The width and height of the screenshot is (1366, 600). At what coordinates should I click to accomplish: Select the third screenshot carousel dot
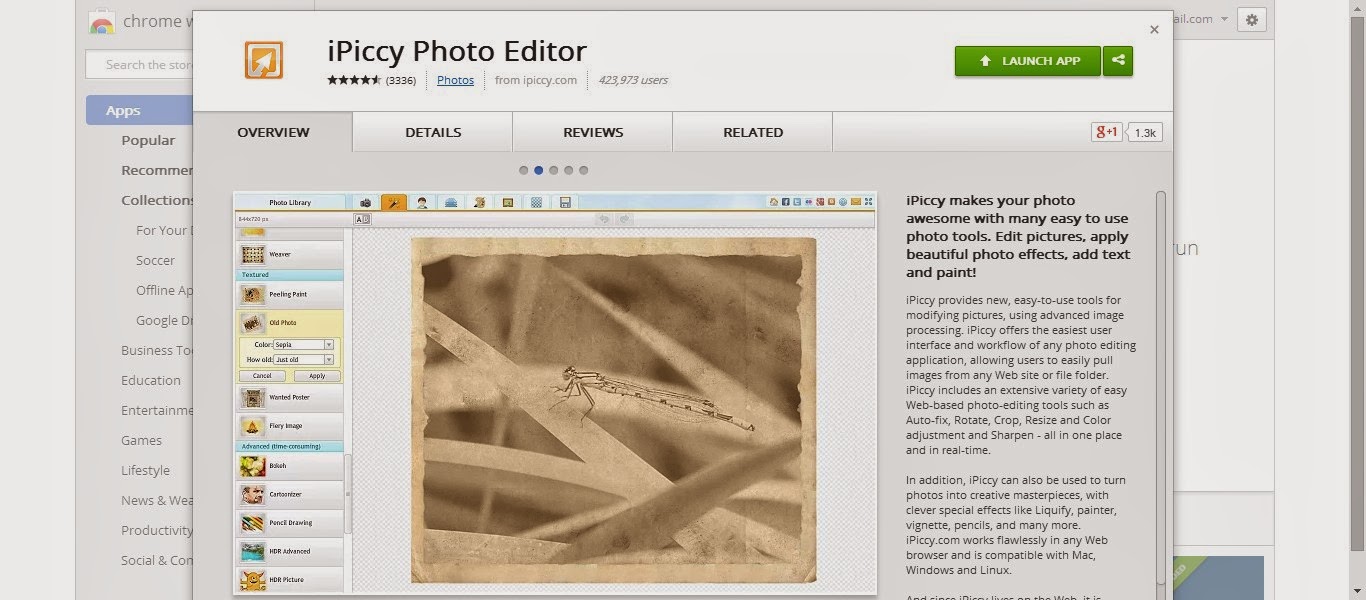[553, 170]
